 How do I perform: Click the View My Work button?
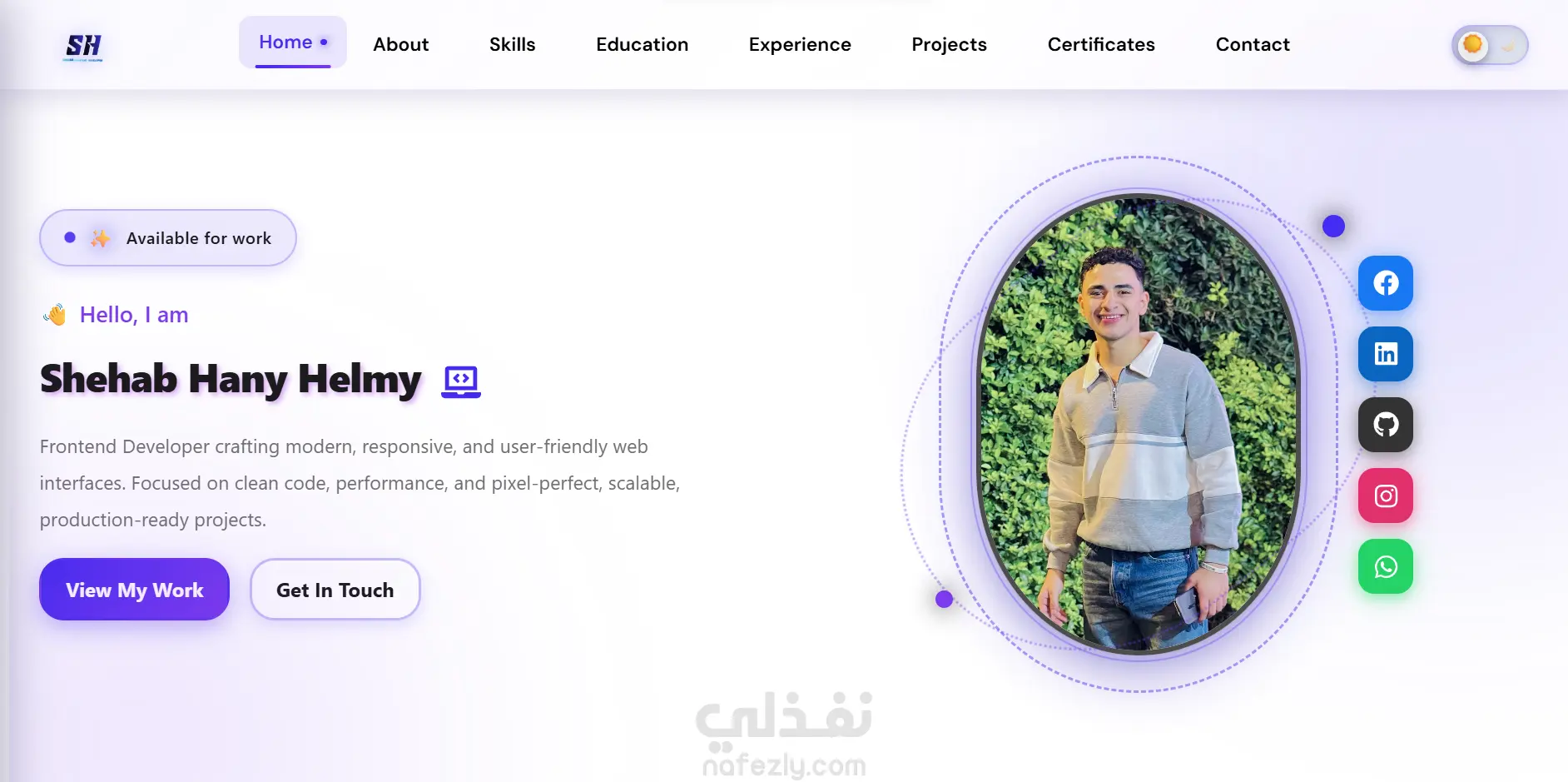[134, 590]
